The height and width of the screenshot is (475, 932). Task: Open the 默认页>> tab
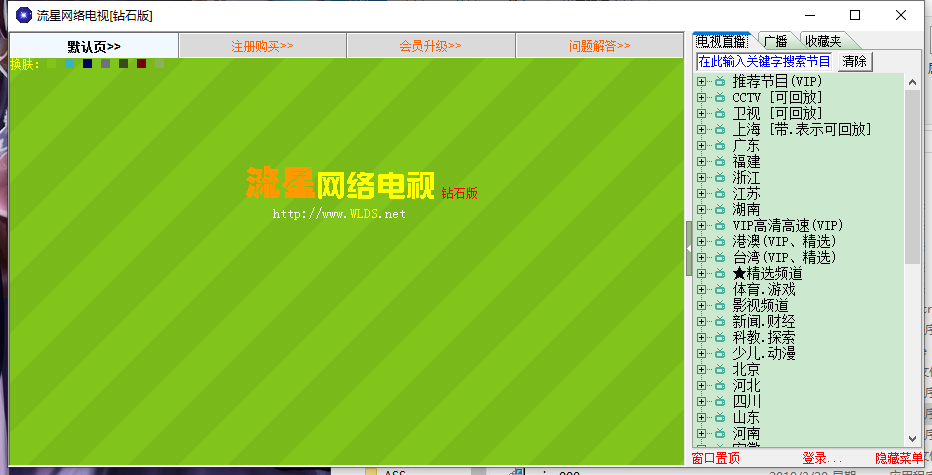pos(94,46)
